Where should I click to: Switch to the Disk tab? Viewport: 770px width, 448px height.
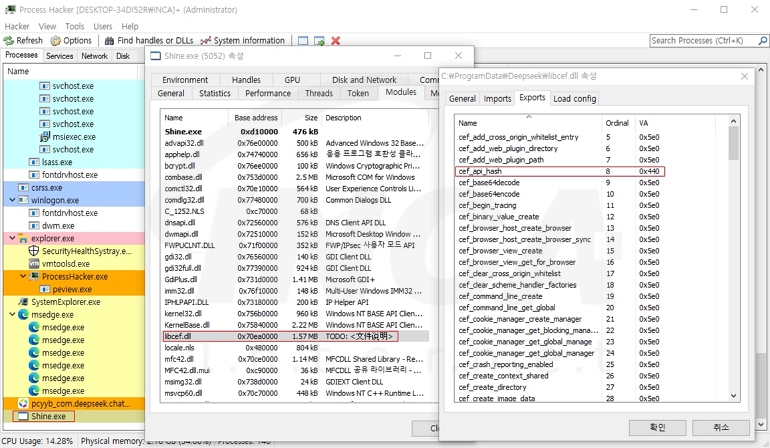123,56
